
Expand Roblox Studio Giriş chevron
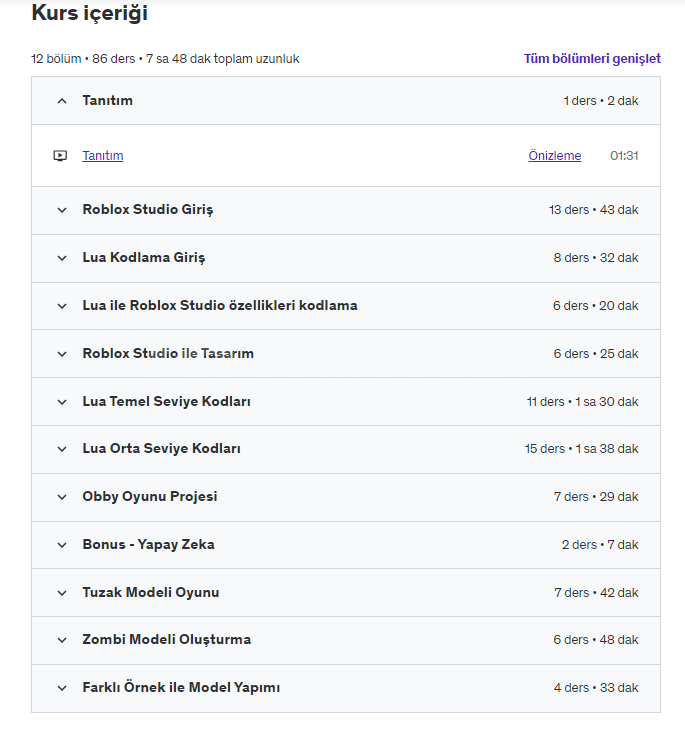(x=62, y=210)
